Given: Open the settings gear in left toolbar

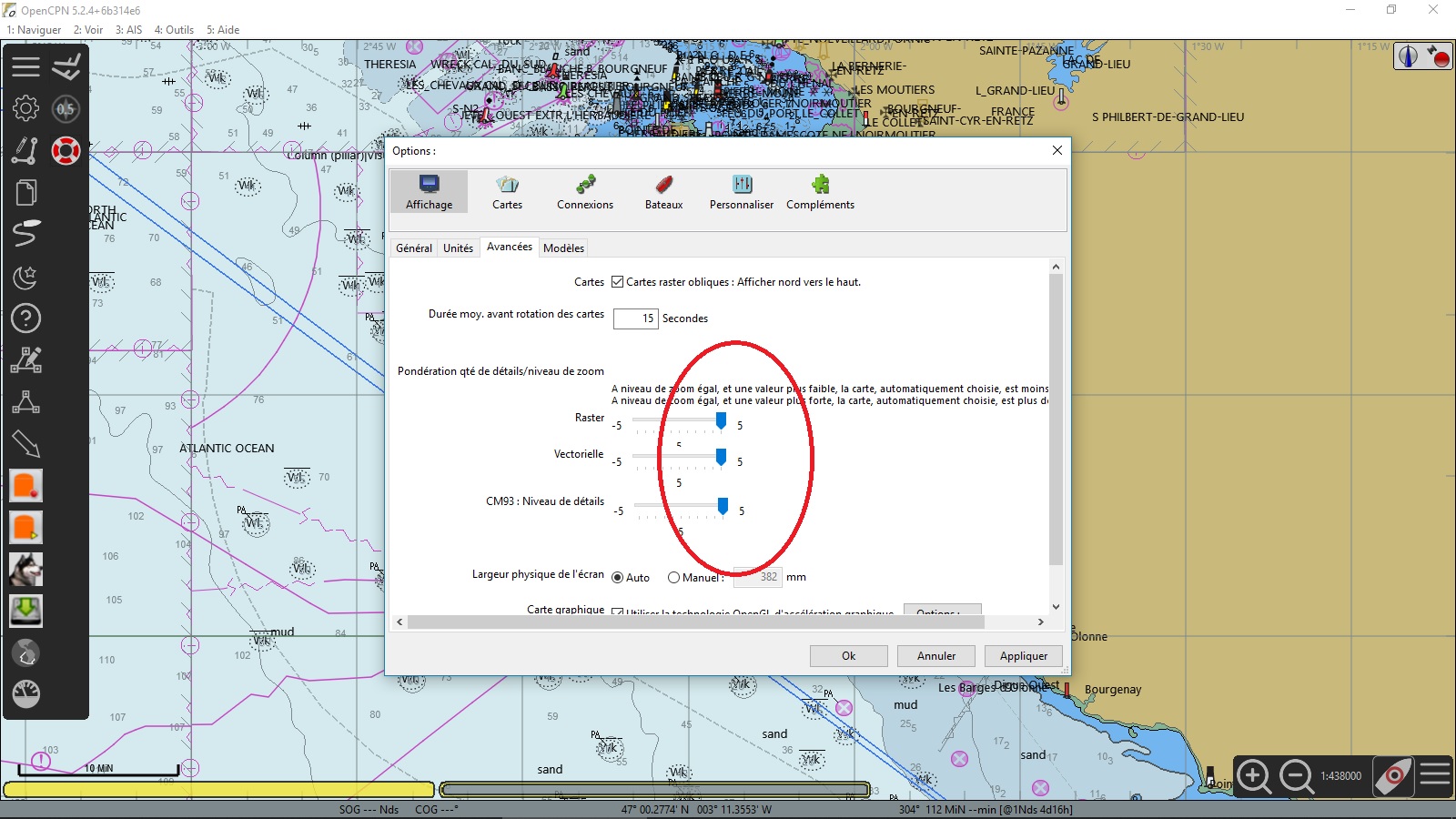Looking at the screenshot, I should point(25,108).
